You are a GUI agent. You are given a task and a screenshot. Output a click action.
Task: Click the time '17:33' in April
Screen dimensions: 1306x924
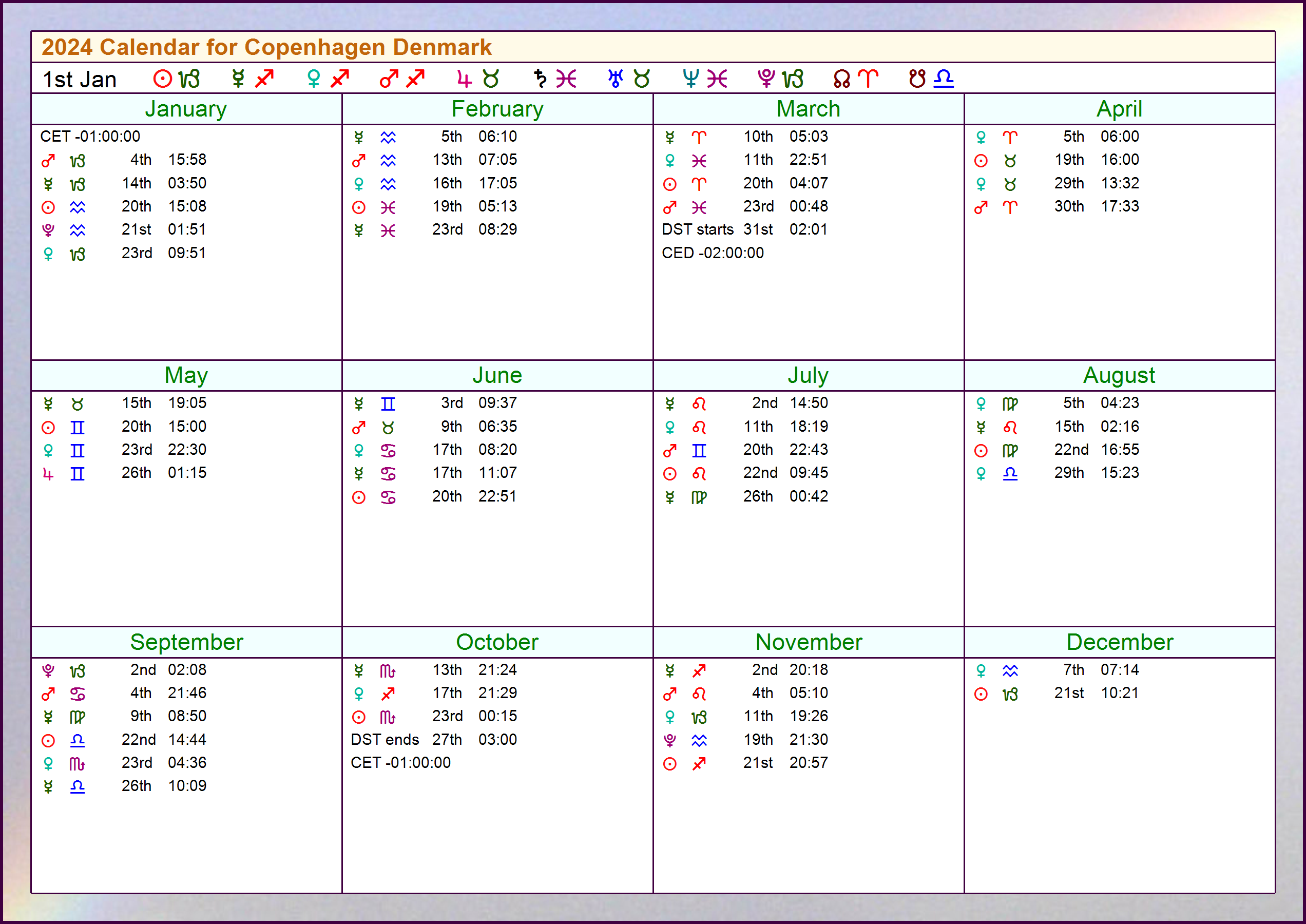(1119, 206)
